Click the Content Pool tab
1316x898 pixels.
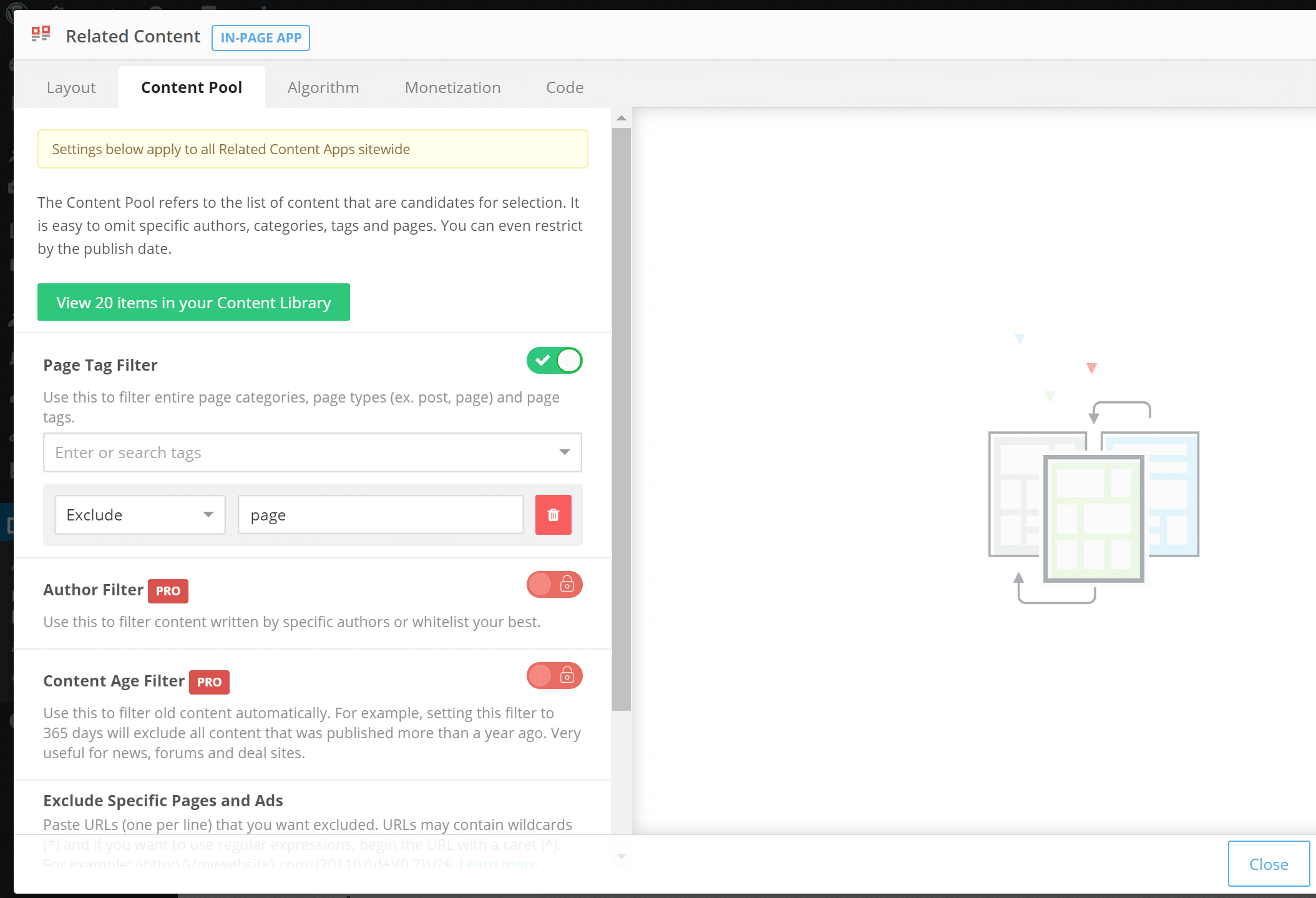pyautogui.click(x=191, y=87)
